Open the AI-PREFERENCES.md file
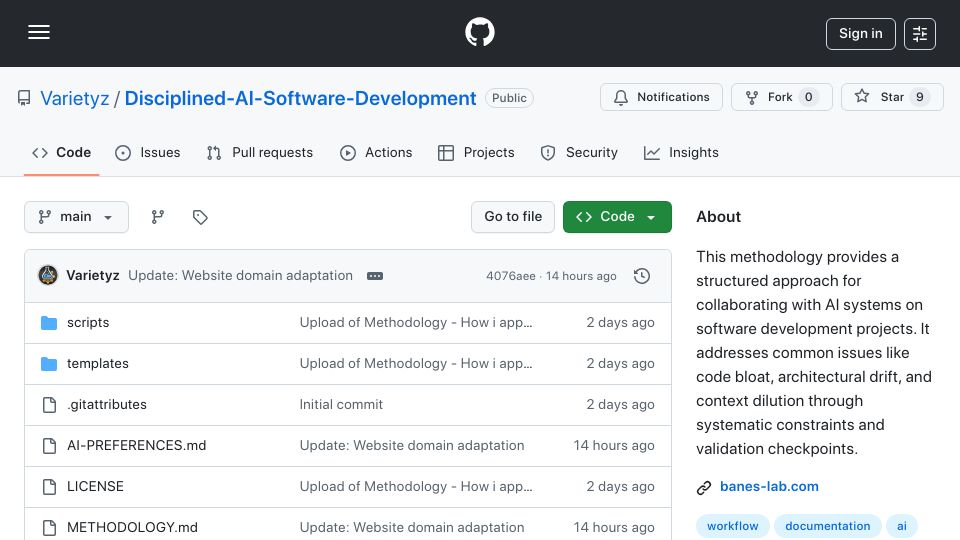Screen dimensions: 960x540 (x=137, y=446)
